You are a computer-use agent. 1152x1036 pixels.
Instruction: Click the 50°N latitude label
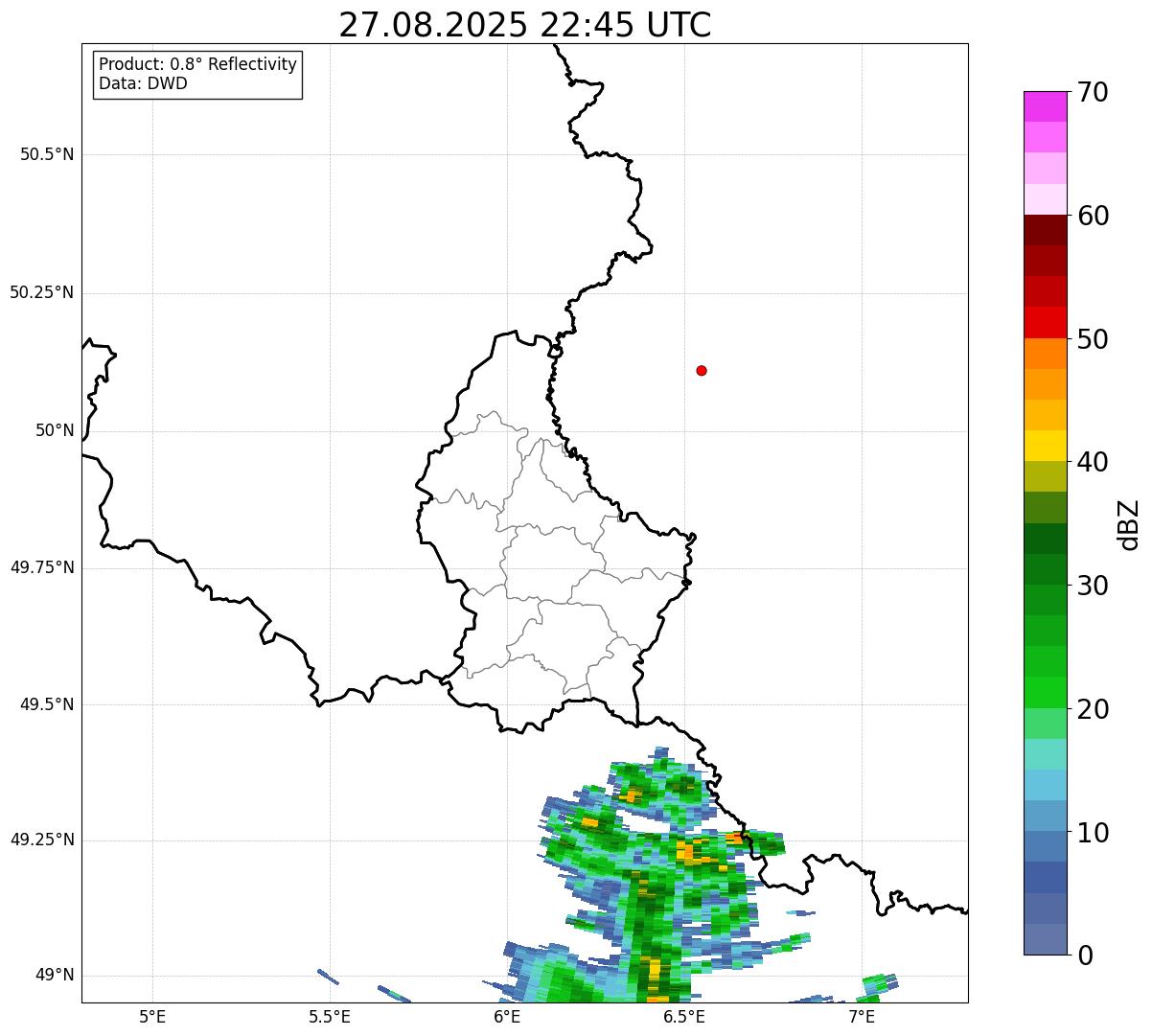pyautogui.click(x=55, y=430)
